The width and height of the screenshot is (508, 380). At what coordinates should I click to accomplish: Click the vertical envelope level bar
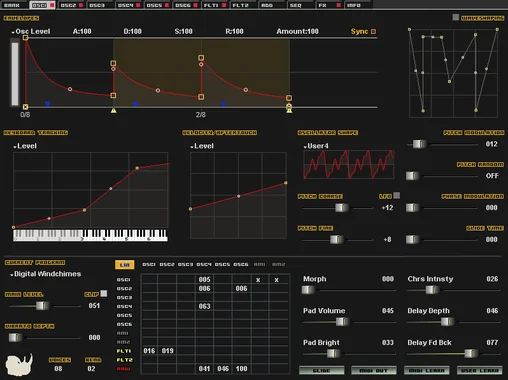(15, 73)
